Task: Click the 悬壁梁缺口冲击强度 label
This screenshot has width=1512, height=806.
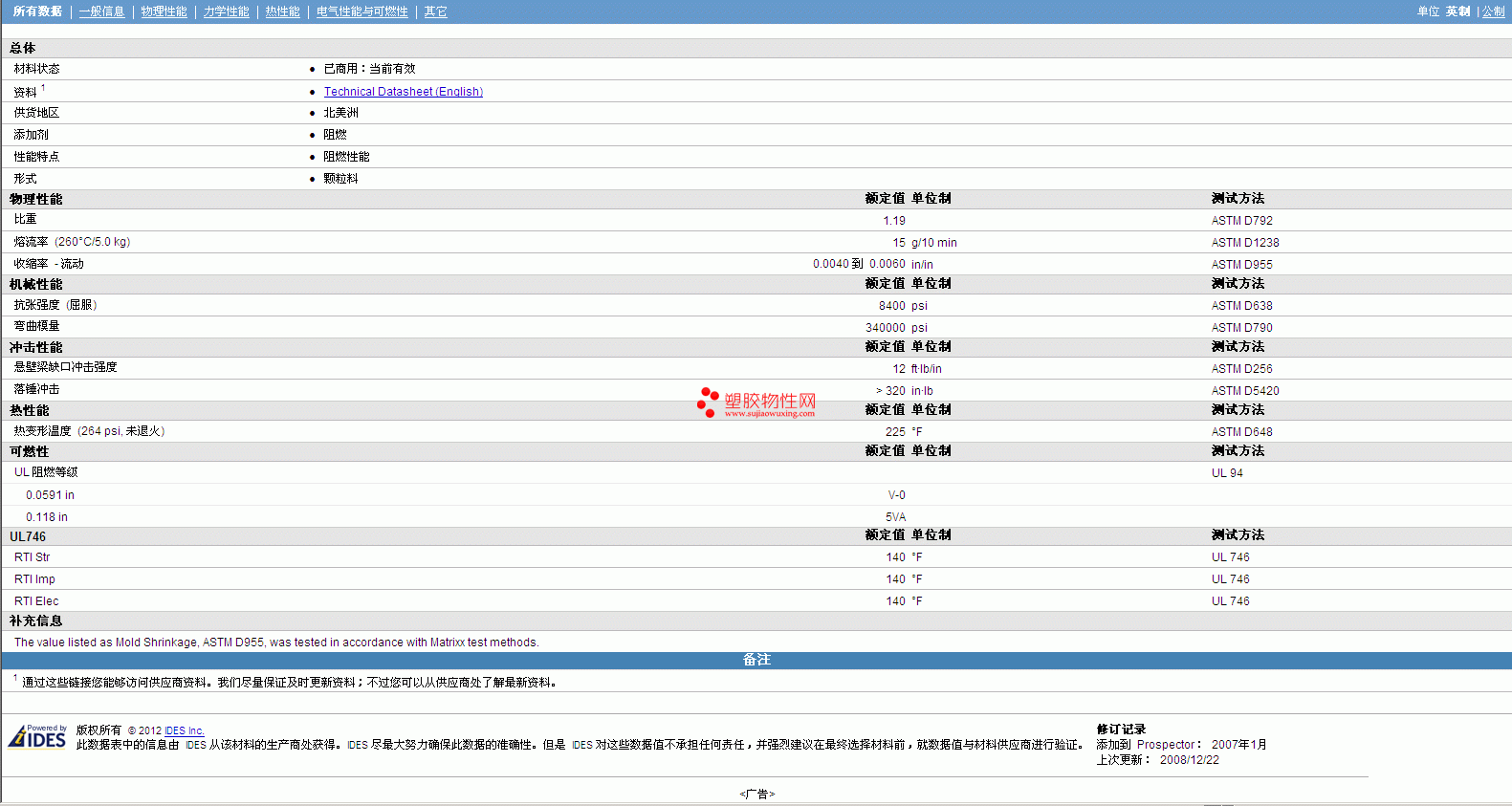Action: click(65, 367)
